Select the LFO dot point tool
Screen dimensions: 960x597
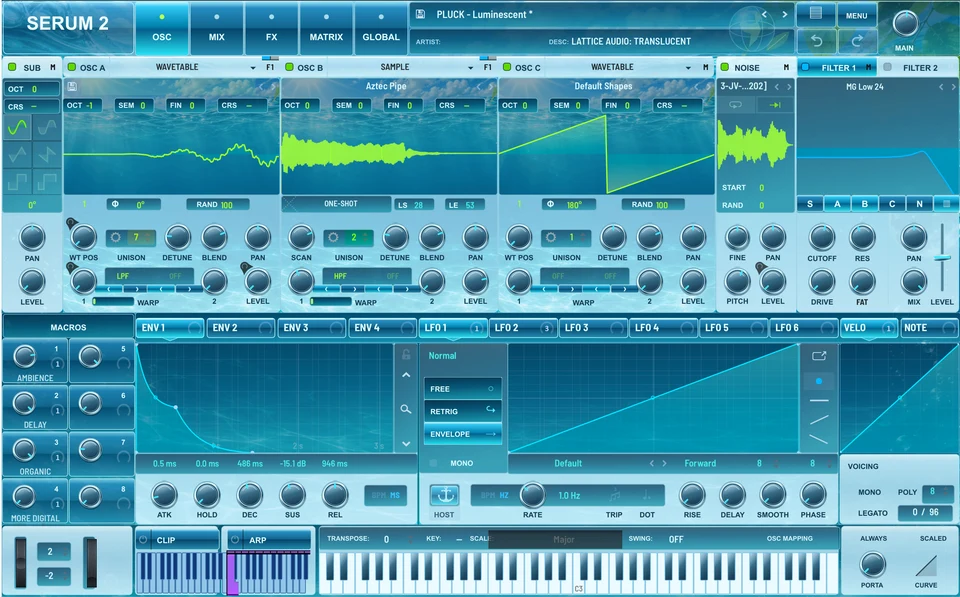(x=819, y=381)
